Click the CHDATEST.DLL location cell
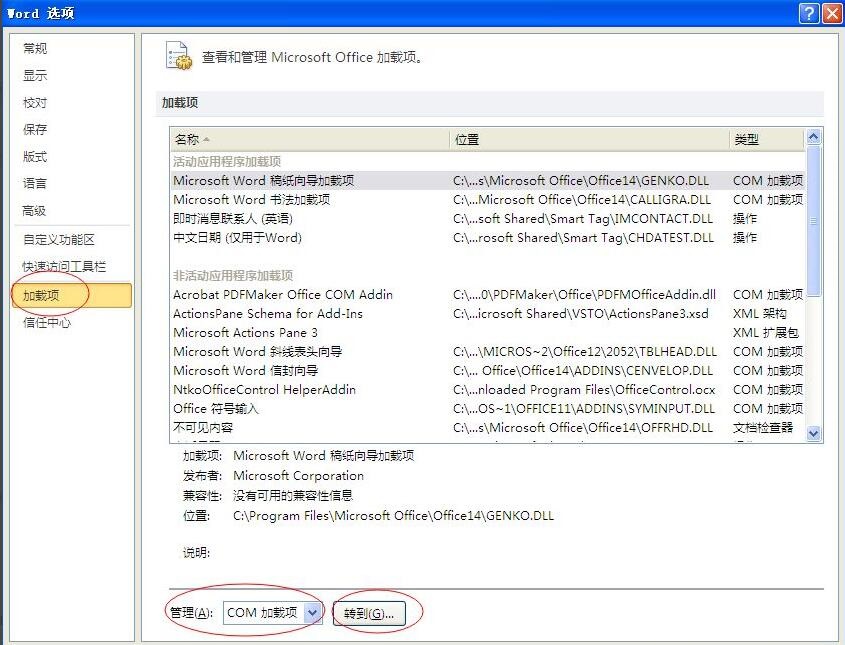The height and width of the screenshot is (645, 845). 584,238
